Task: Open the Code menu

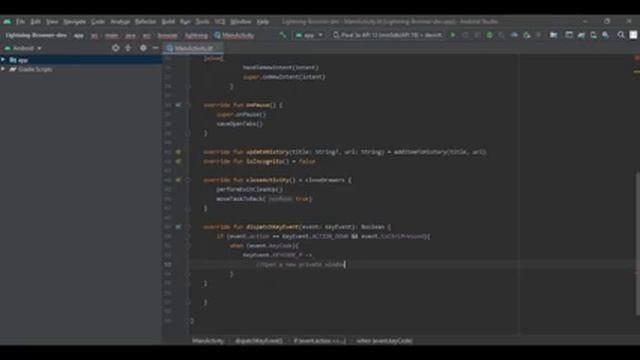Action: (x=98, y=22)
